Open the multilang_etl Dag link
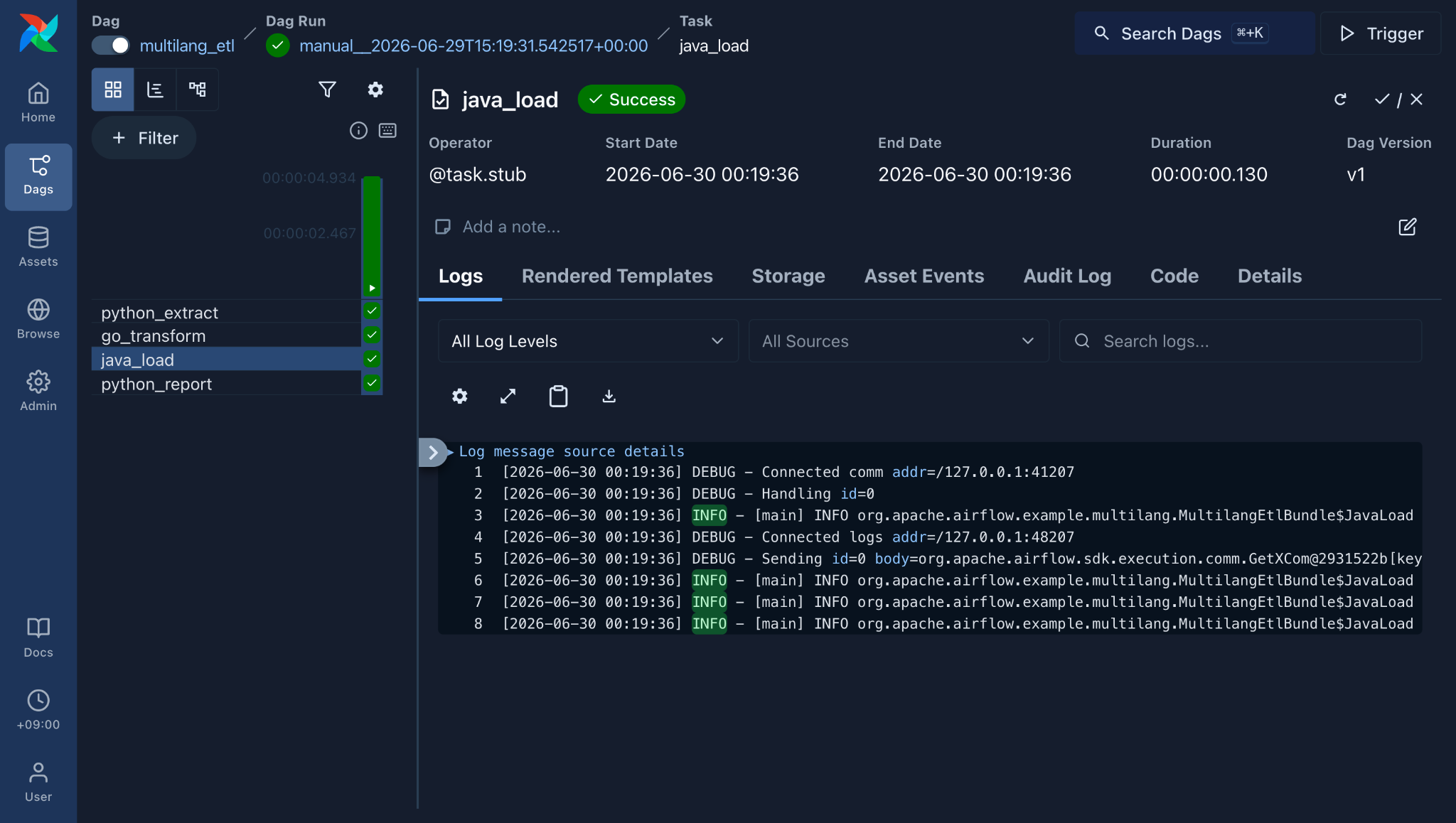1456x823 pixels. pyautogui.click(x=187, y=45)
